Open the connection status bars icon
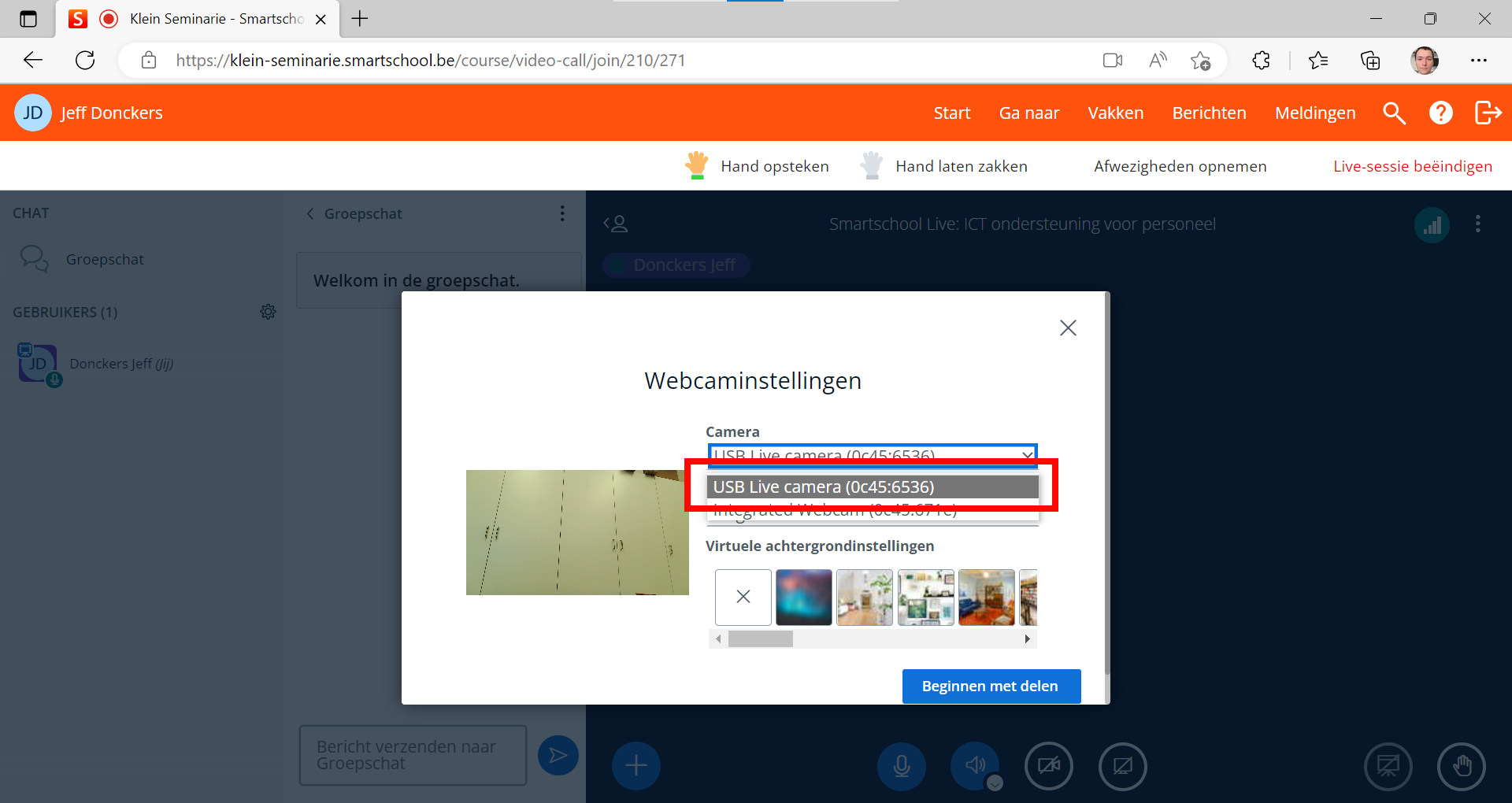This screenshot has height=803, width=1512. [x=1432, y=225]
